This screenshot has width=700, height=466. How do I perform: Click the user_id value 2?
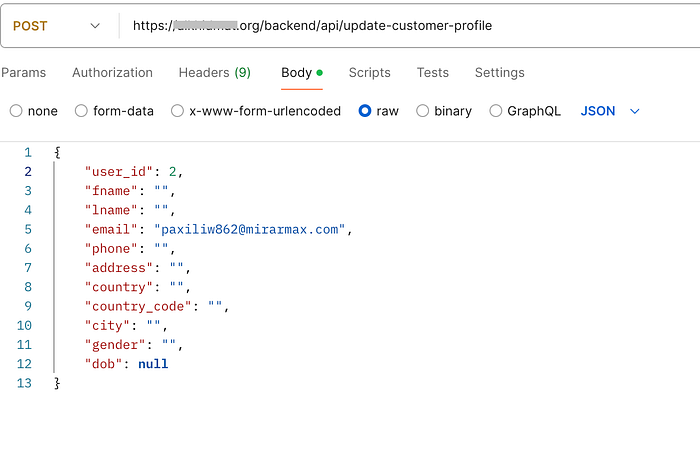(173, 172)
